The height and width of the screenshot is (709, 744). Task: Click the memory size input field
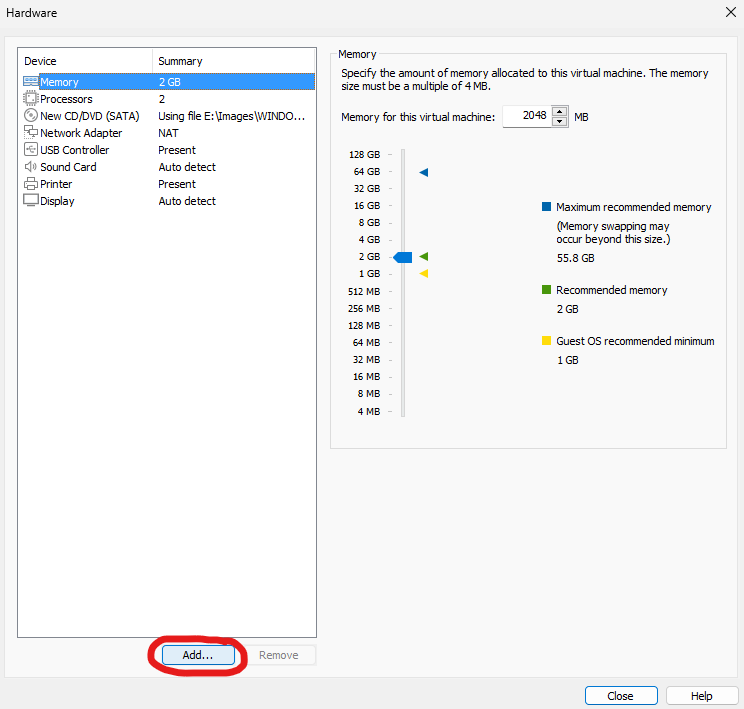tap(526, 116)
